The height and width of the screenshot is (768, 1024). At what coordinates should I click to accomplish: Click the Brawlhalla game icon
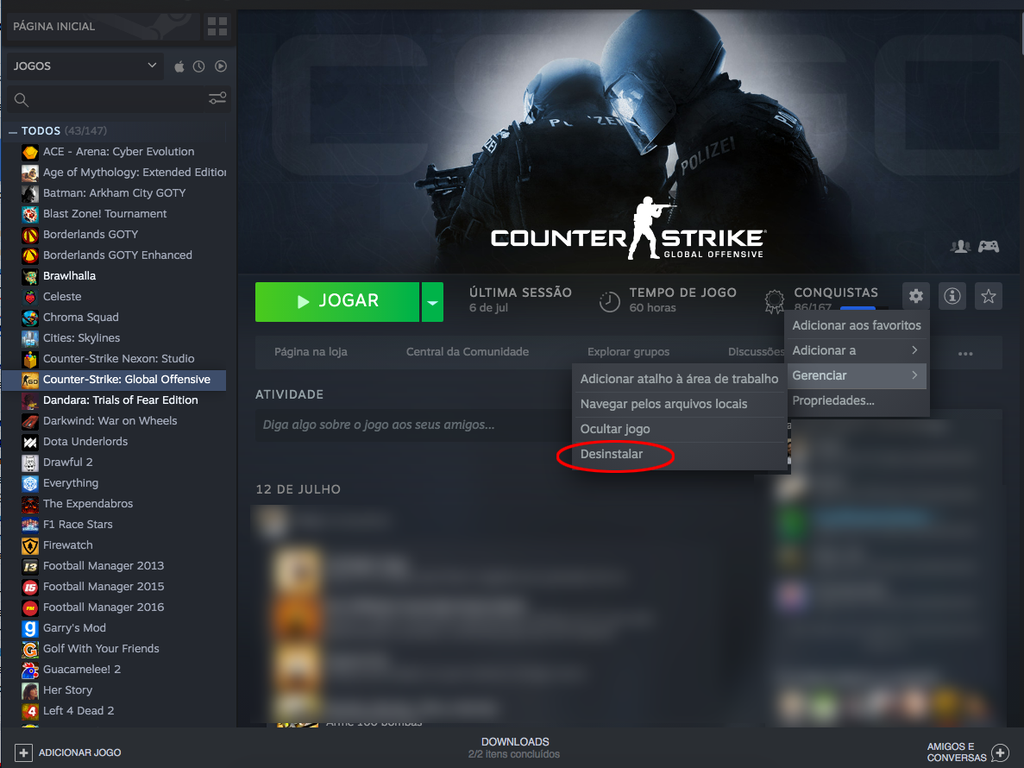coord(30,277)
